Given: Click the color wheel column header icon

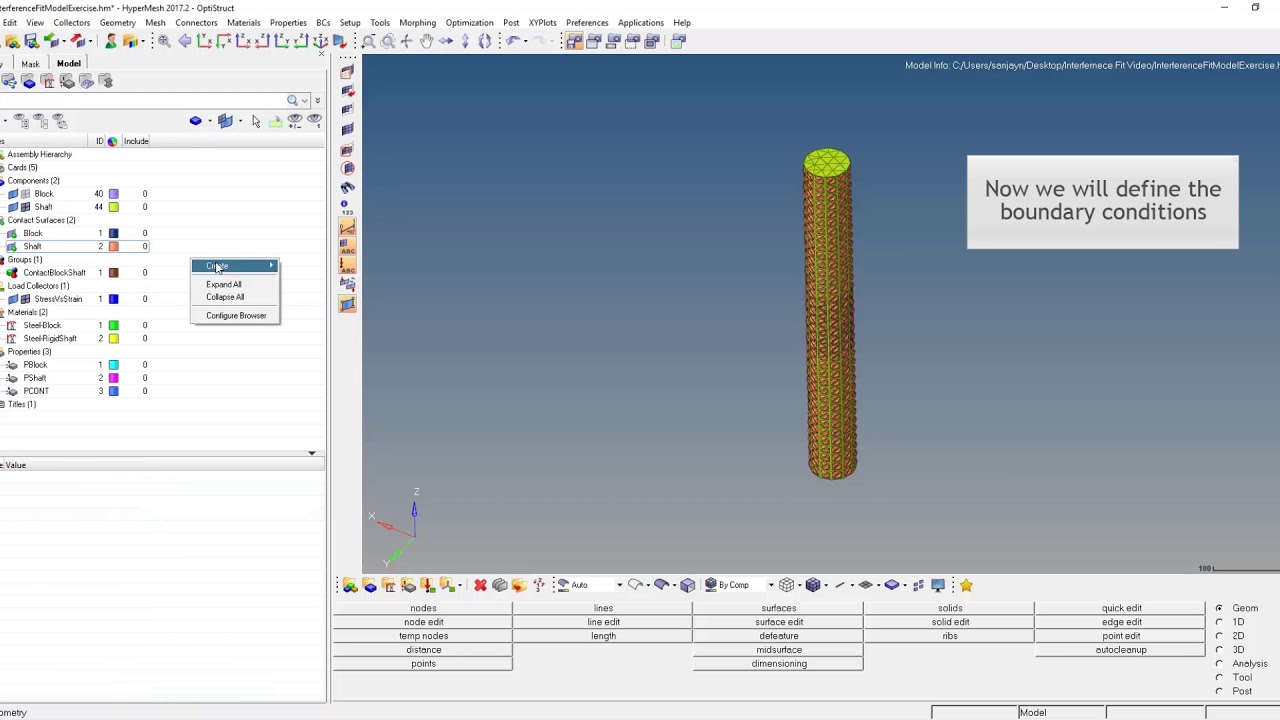Looking at the screenshot, I should click(x=112, y=141).
